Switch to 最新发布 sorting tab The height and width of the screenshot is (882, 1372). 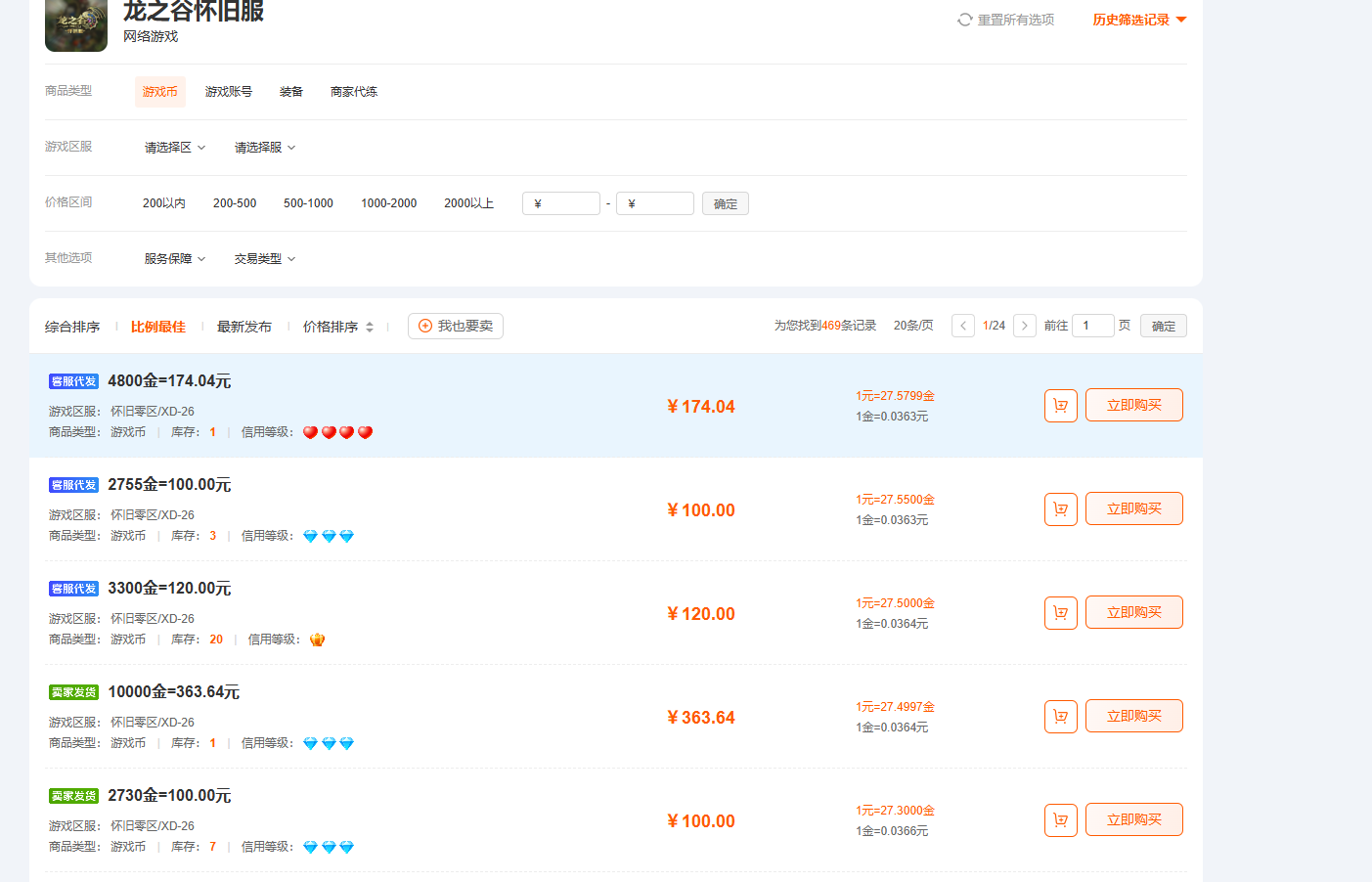244,327
